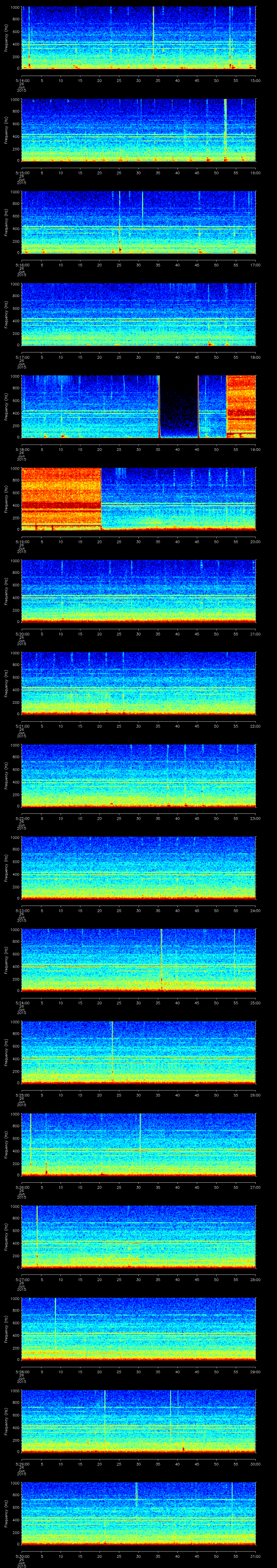Screen dimensions: 277x1568
Task: Select the spectrogram panel containing the black data gap
Action: (x=138, y=407)
